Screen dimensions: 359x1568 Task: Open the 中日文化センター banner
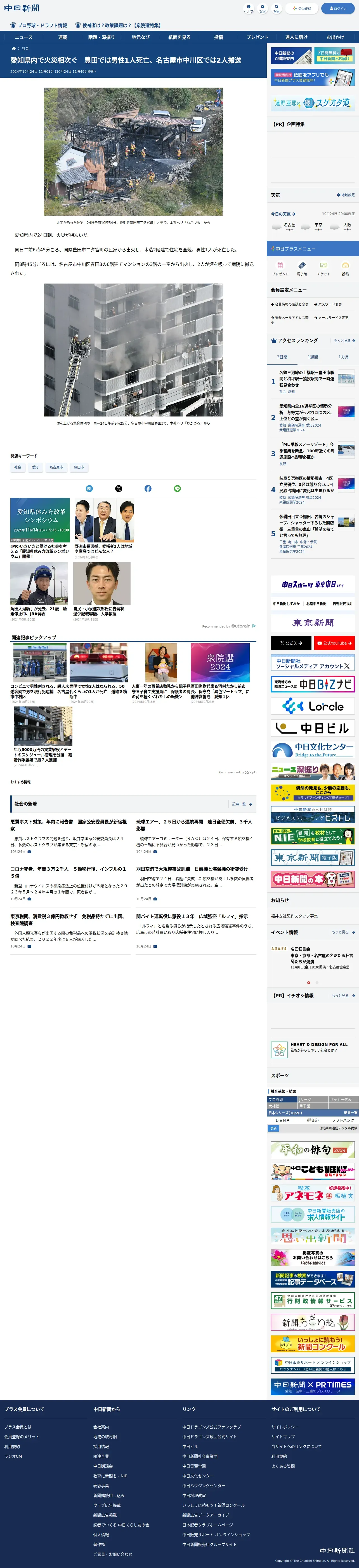pyautogui.click(x=313, y=750)
